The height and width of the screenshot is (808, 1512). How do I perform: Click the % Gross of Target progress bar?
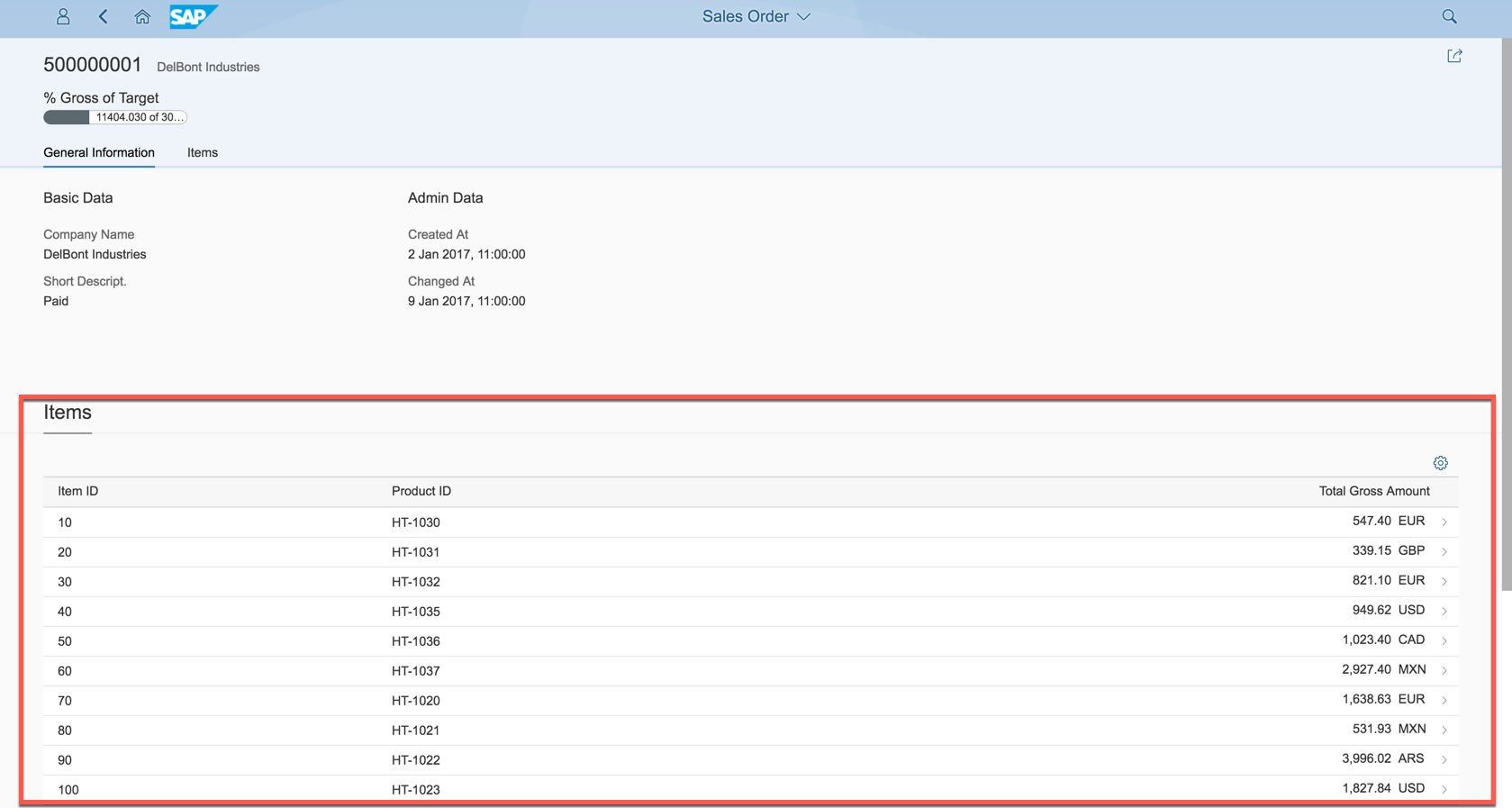pos(115,117)
